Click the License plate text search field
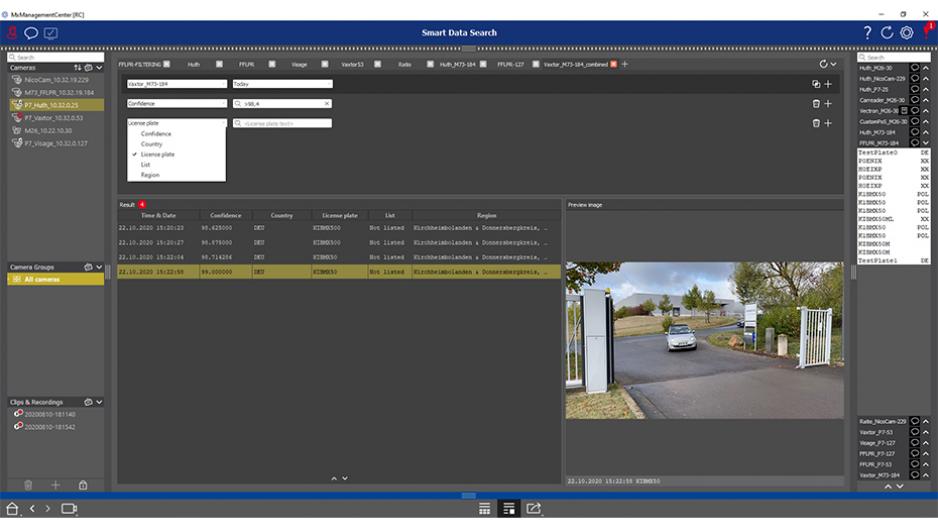Viewport: 938px width, 527px height. click(282, 123)
